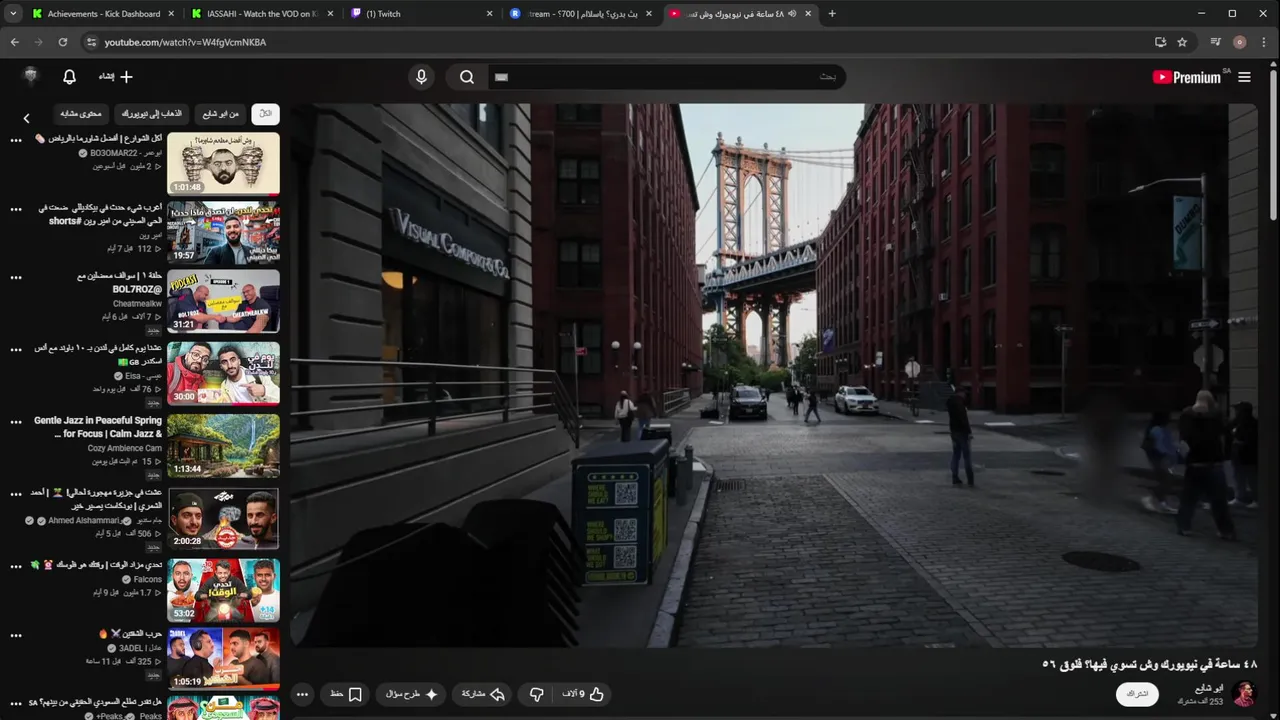Click install/cast icon in address bar
Image resolution: width=1280 pixels, height=720 pixels.
pyautogui.click(x=1160, y=42)
